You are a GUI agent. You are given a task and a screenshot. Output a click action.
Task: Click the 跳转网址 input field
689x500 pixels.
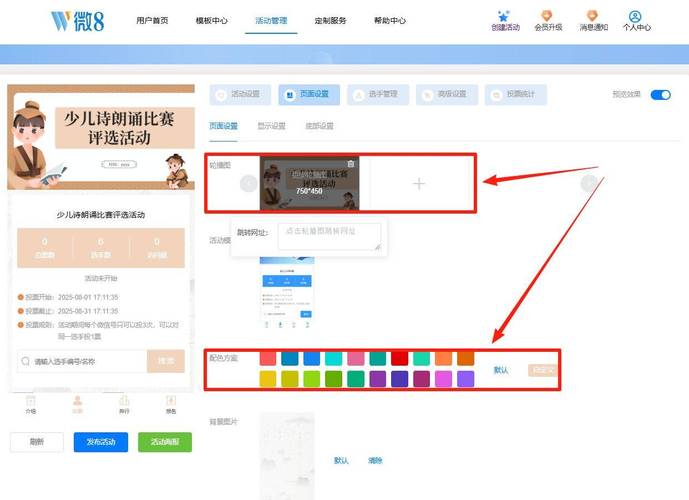pyautogui.click(x=329, y=236)
